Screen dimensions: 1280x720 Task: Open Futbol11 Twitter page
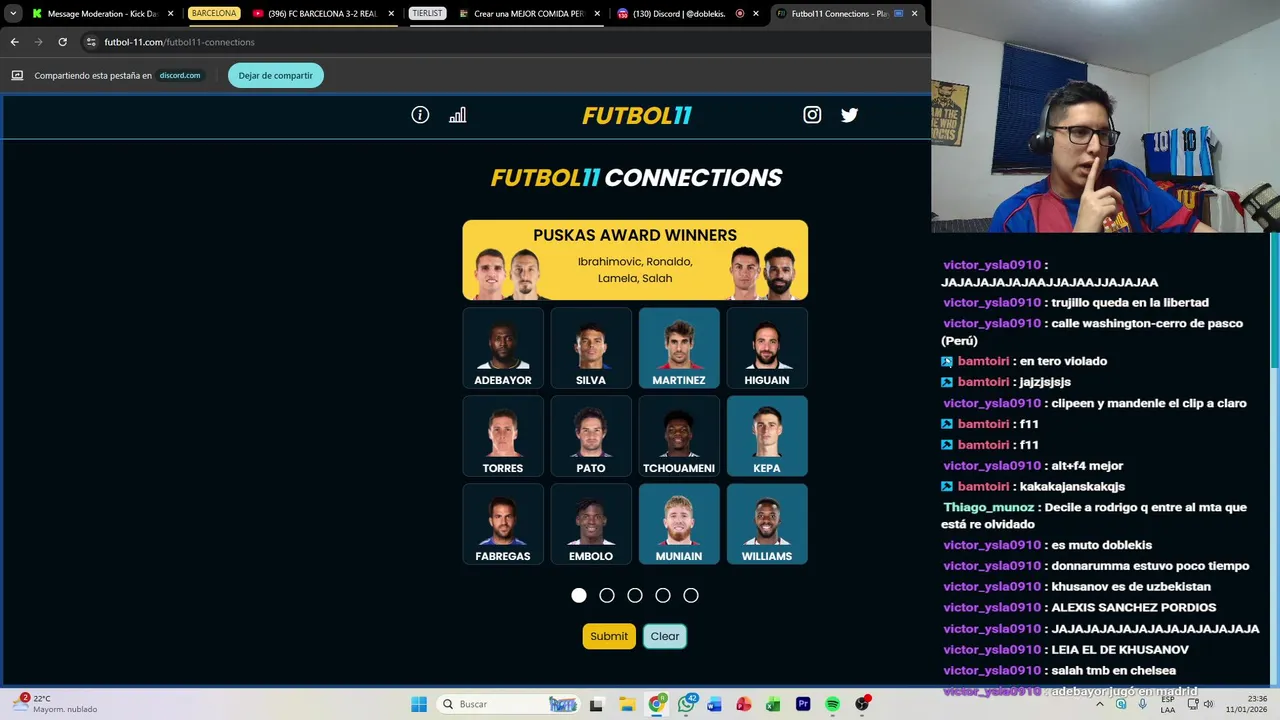(x=849, y=115)
